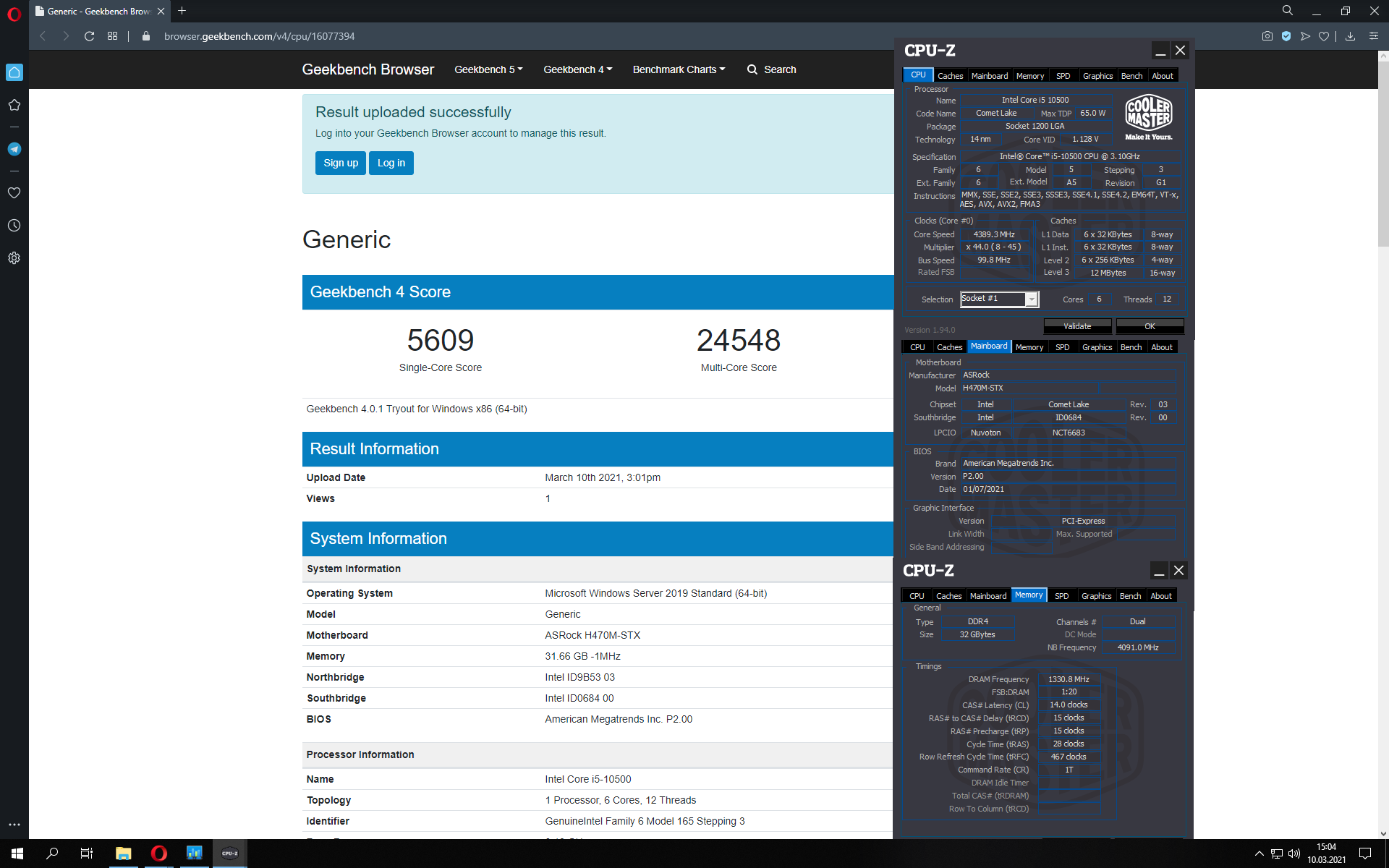Open Speed Dial start page grid
The height and width of the screenshot is (868, 1389).
(x=112, y=36)
